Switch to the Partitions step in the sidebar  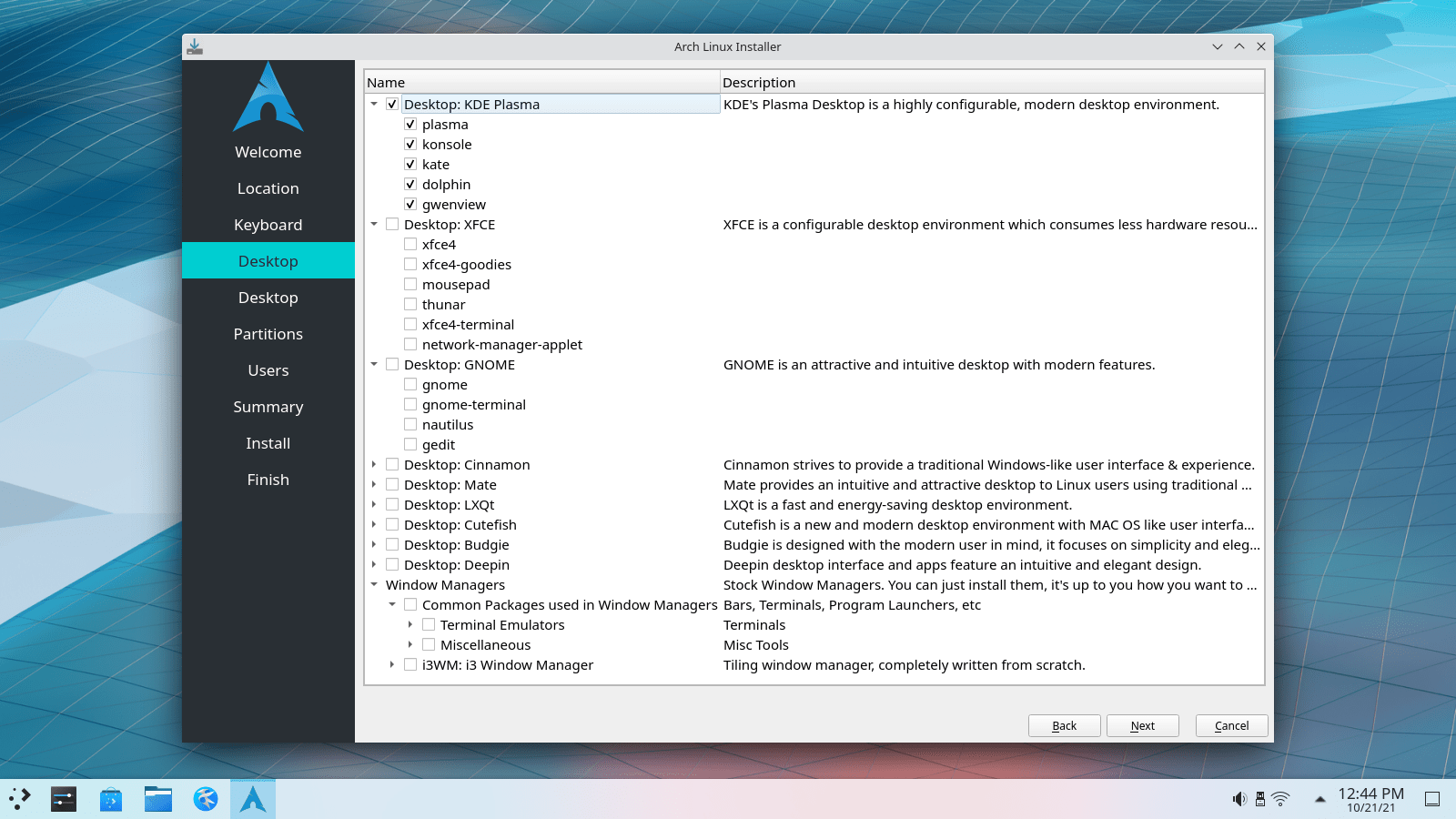click(268, 334)
